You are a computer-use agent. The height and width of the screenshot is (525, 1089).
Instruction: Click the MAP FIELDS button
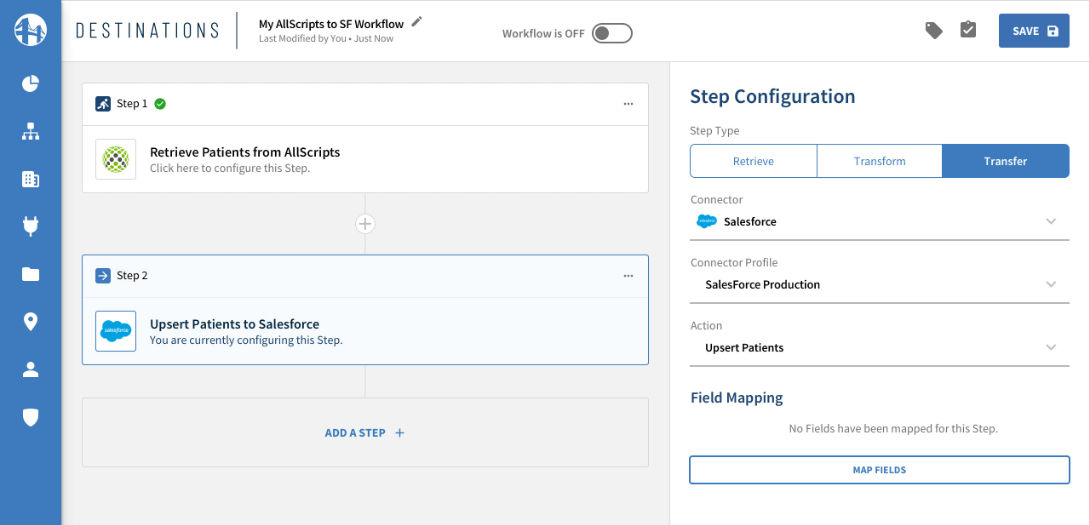879,469
